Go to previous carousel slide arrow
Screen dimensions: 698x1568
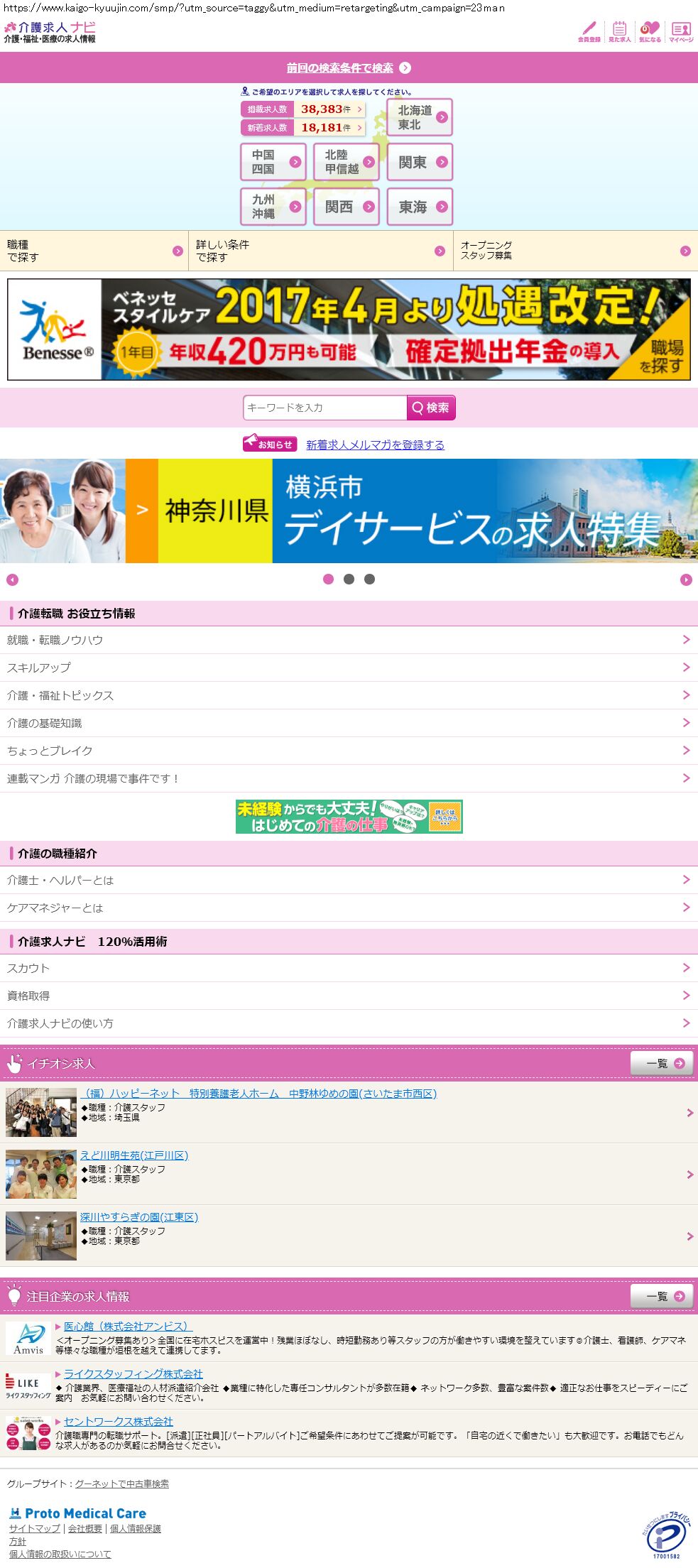point(12,580)
